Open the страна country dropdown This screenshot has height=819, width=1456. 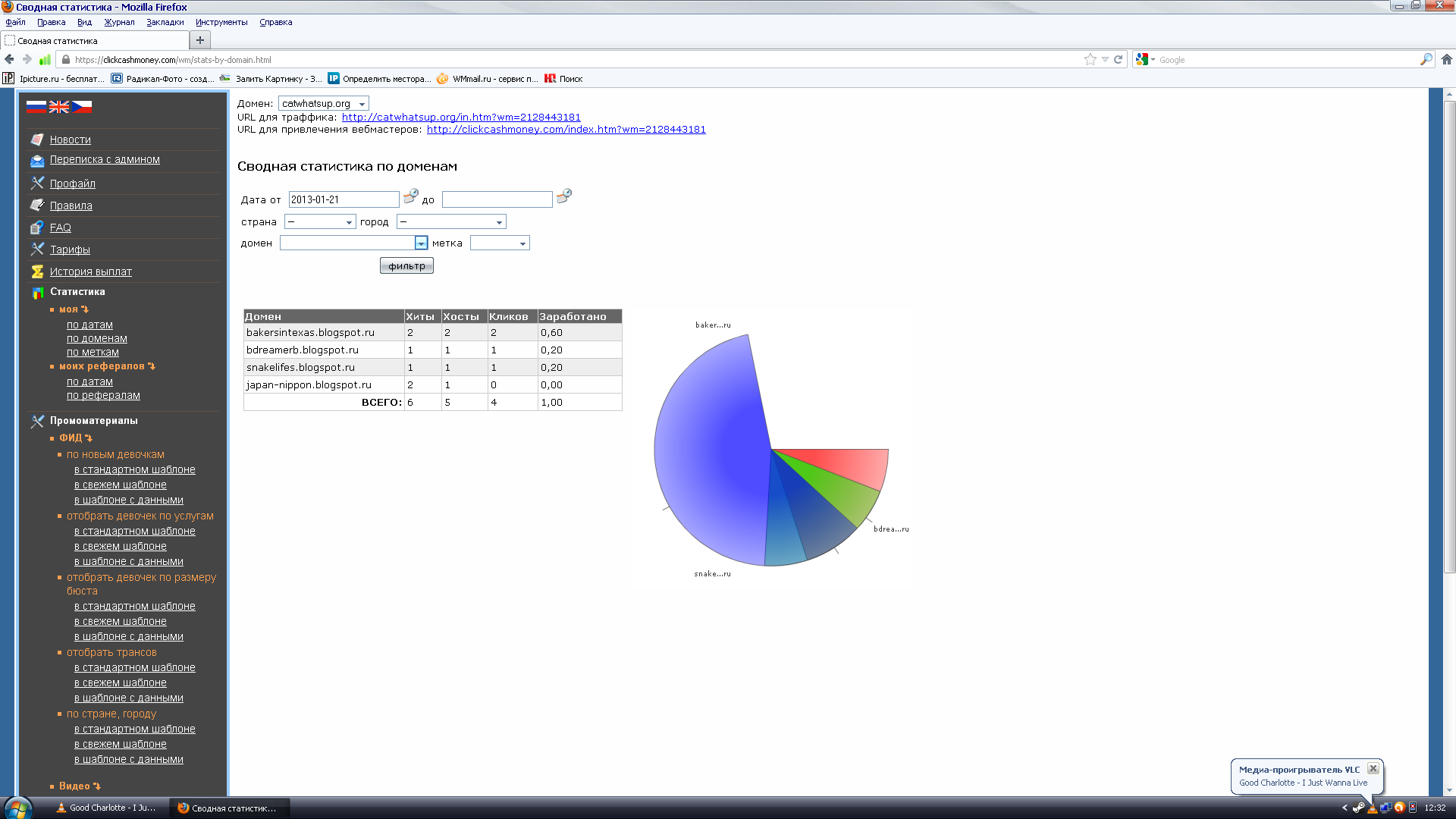pos(319,222)
